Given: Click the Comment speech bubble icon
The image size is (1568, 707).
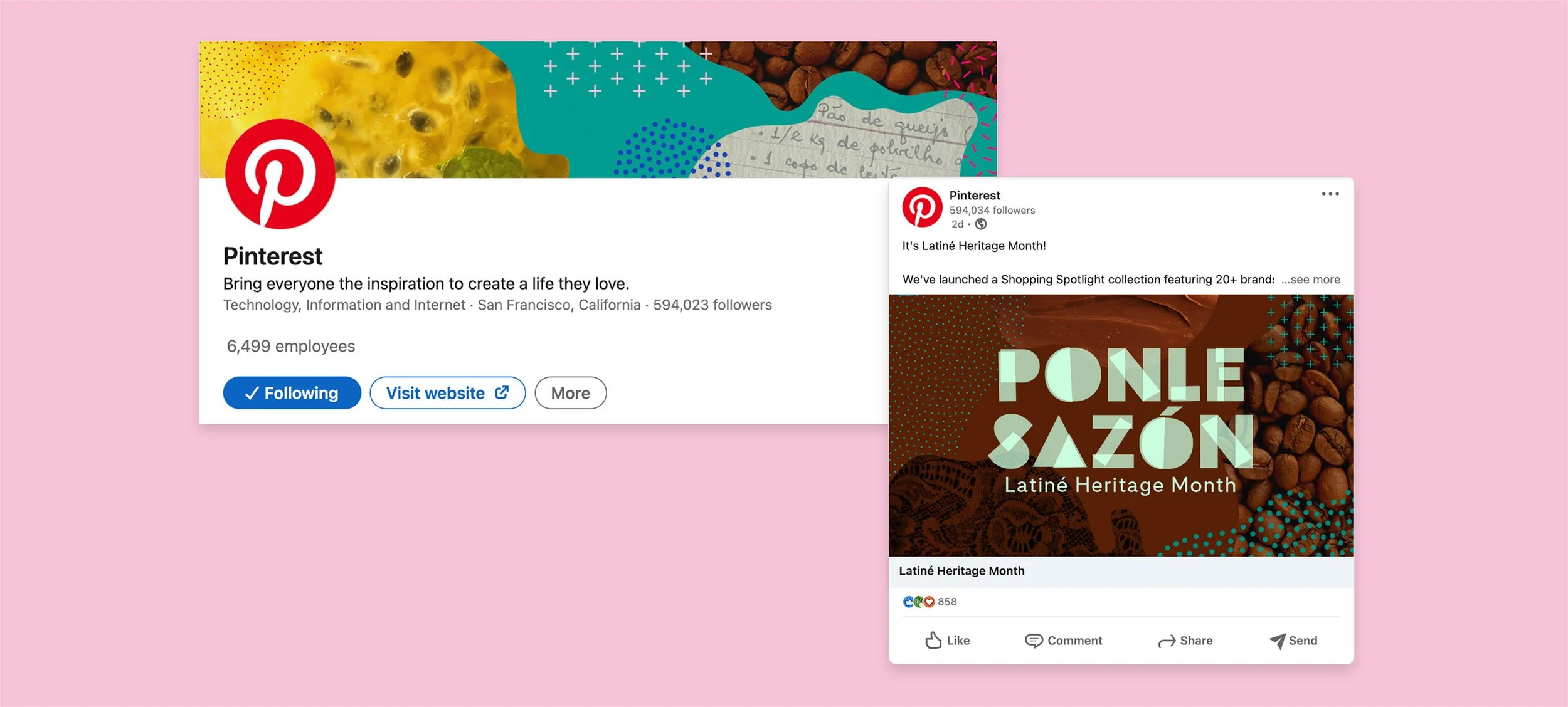Looking at the screenshot, I should click(1034, 641).
